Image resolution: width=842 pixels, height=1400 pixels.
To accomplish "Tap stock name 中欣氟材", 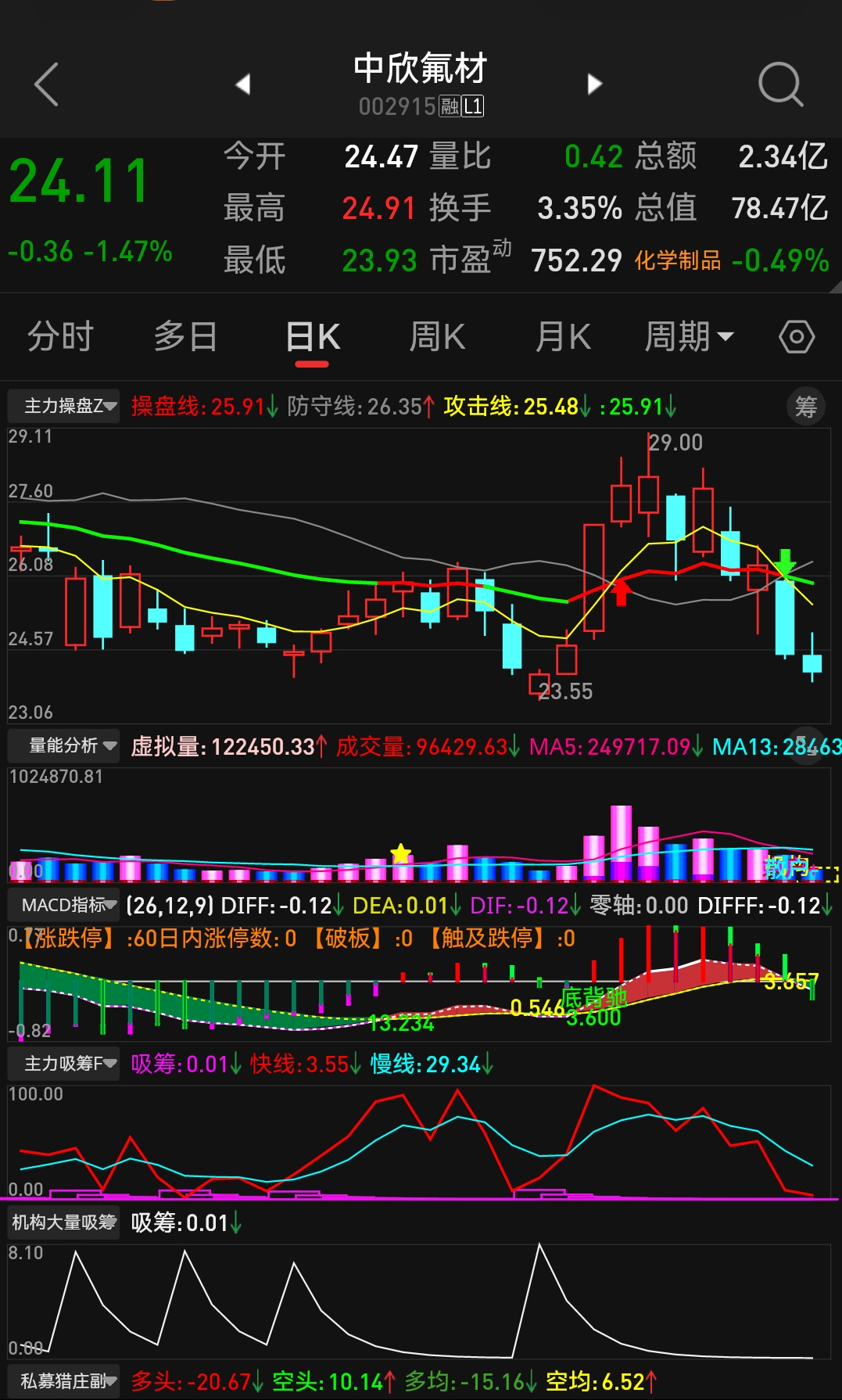I will (x=421, y=68).
